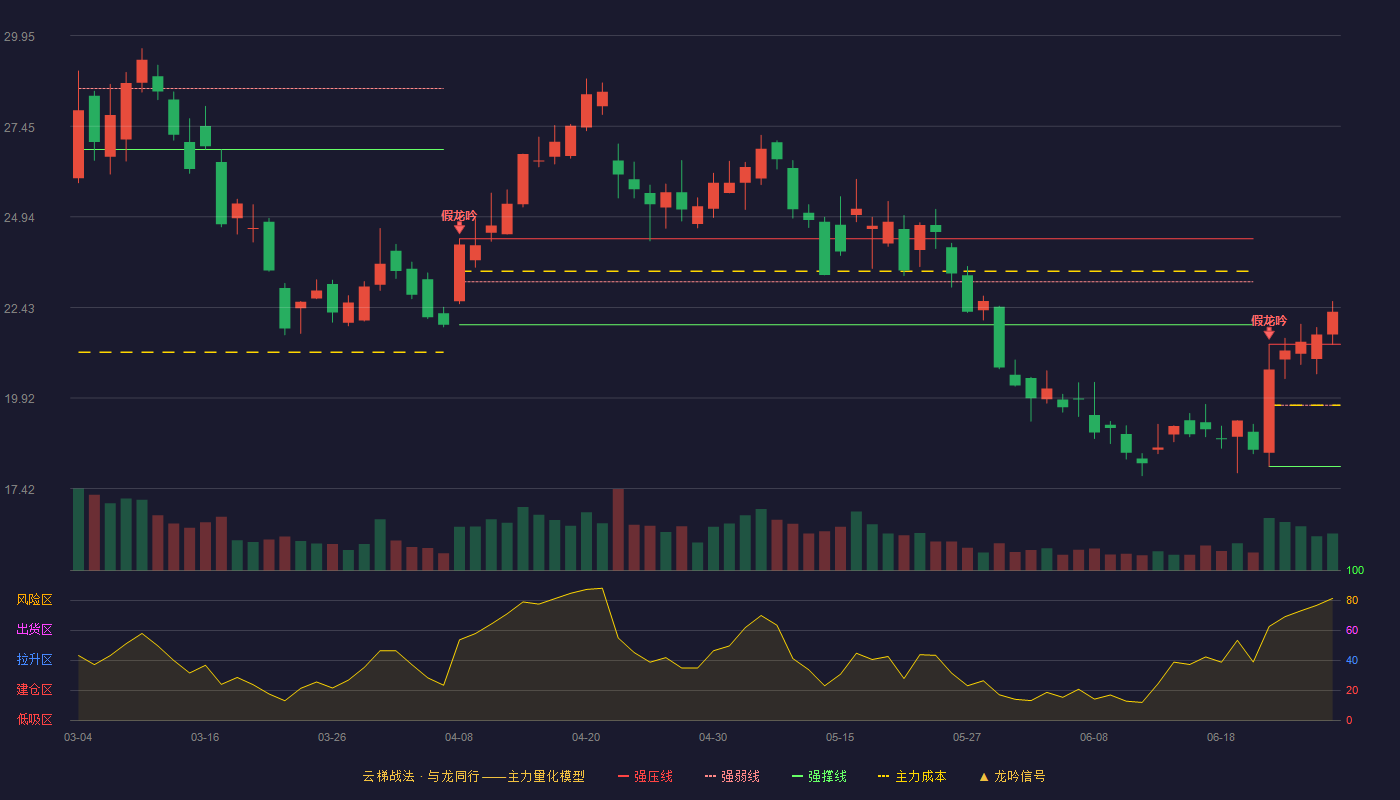
Task: Click the 04-20 date label
Action: (x=586, y=737)
